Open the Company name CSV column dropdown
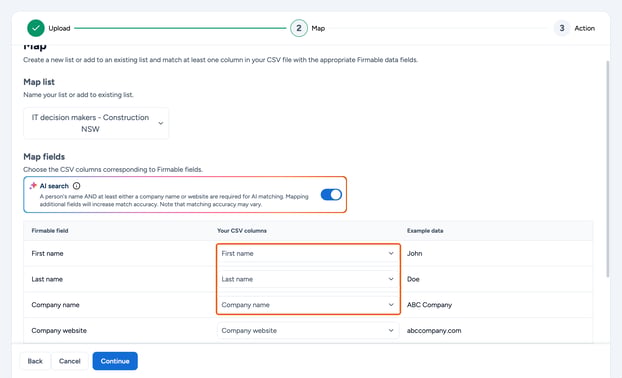This screenshot has height=378, width=622. point(308,305)
